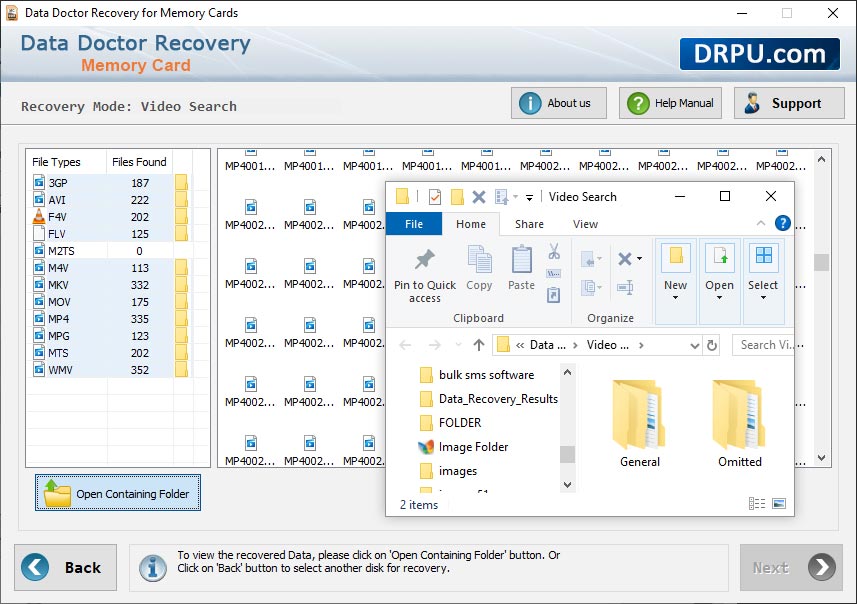Click the Paste shortcut icon
Viewport: 857px width, 604px height.
(x=554, y=295)
